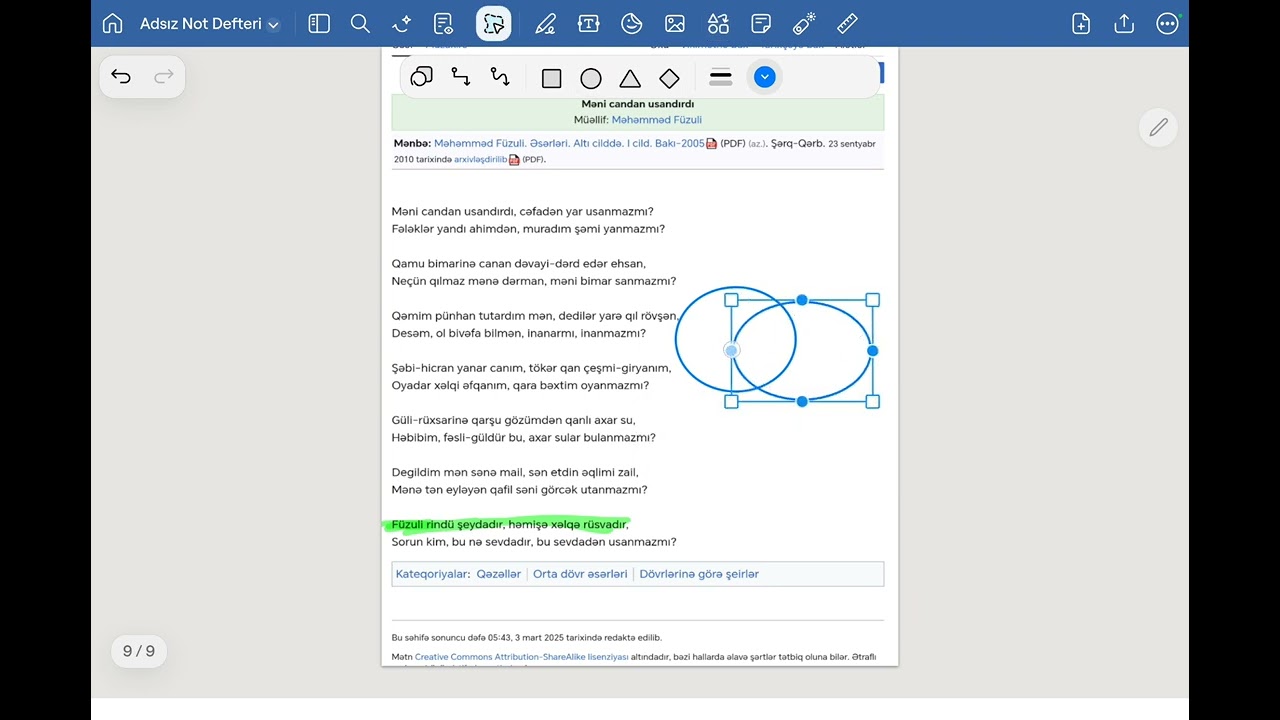Select the elbow connector line tool
Image resolution: width=1280 pixels, height=720 pixels.
click(x=461, y=77)
